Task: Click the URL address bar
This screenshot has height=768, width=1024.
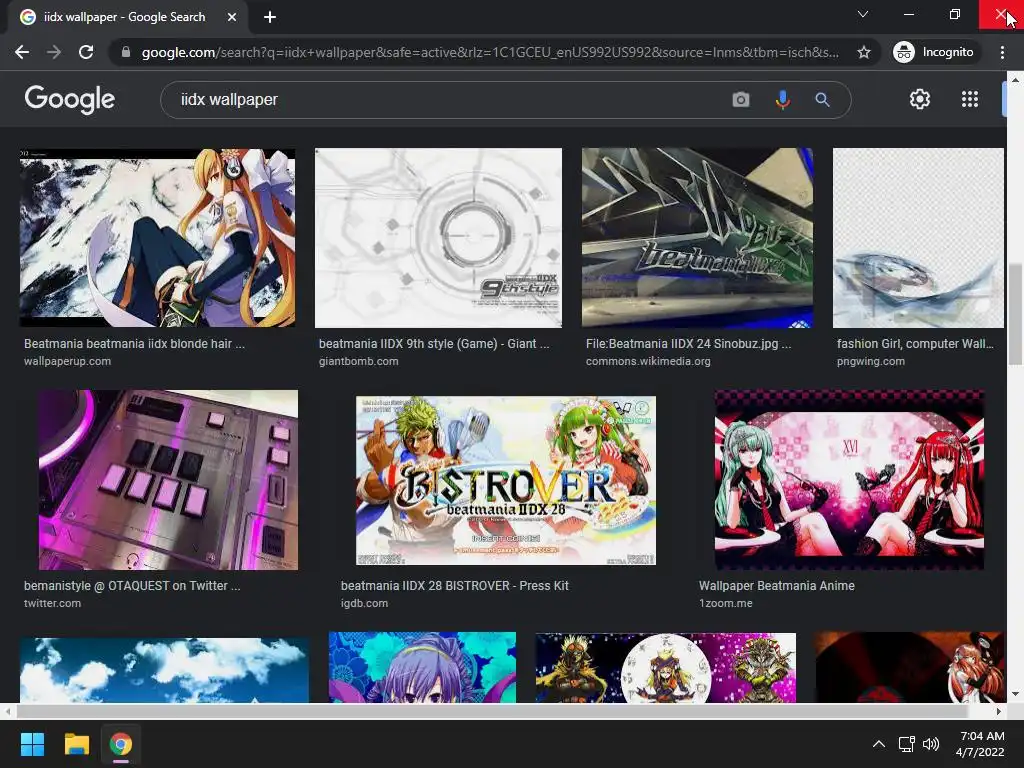Action: point(490,52)
